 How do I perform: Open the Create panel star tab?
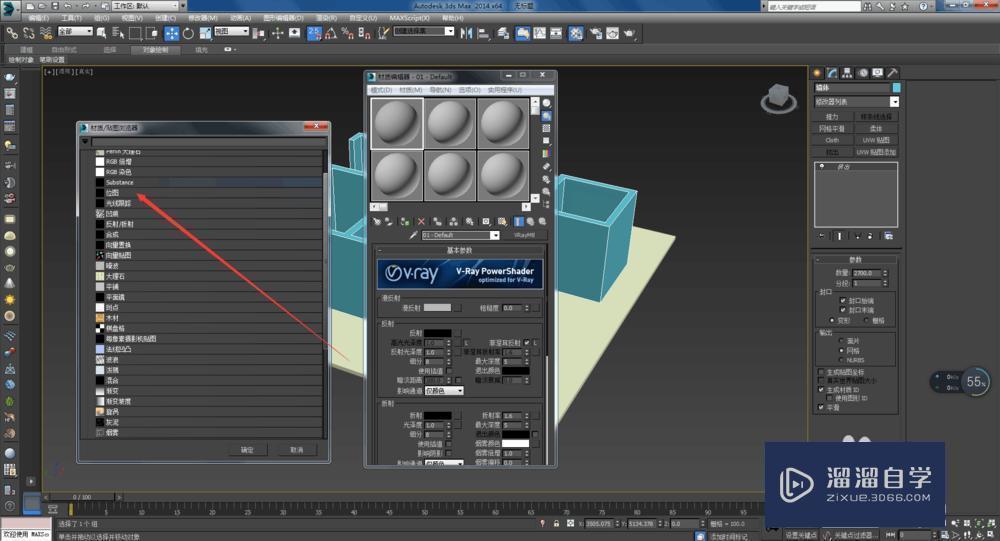pyautogui.click(x=817, y=73)
